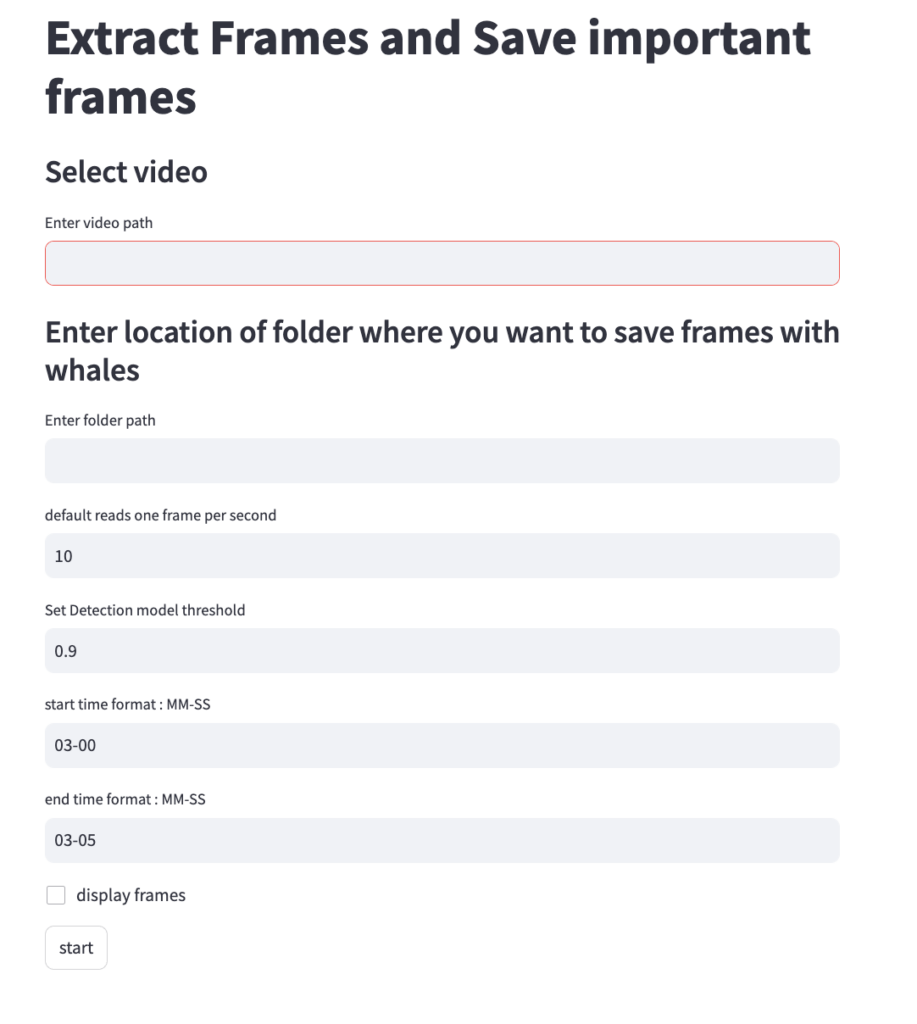Click the display frames label text
The width and height of the screenshot is (917, 1024).
[x=131, y=895]
